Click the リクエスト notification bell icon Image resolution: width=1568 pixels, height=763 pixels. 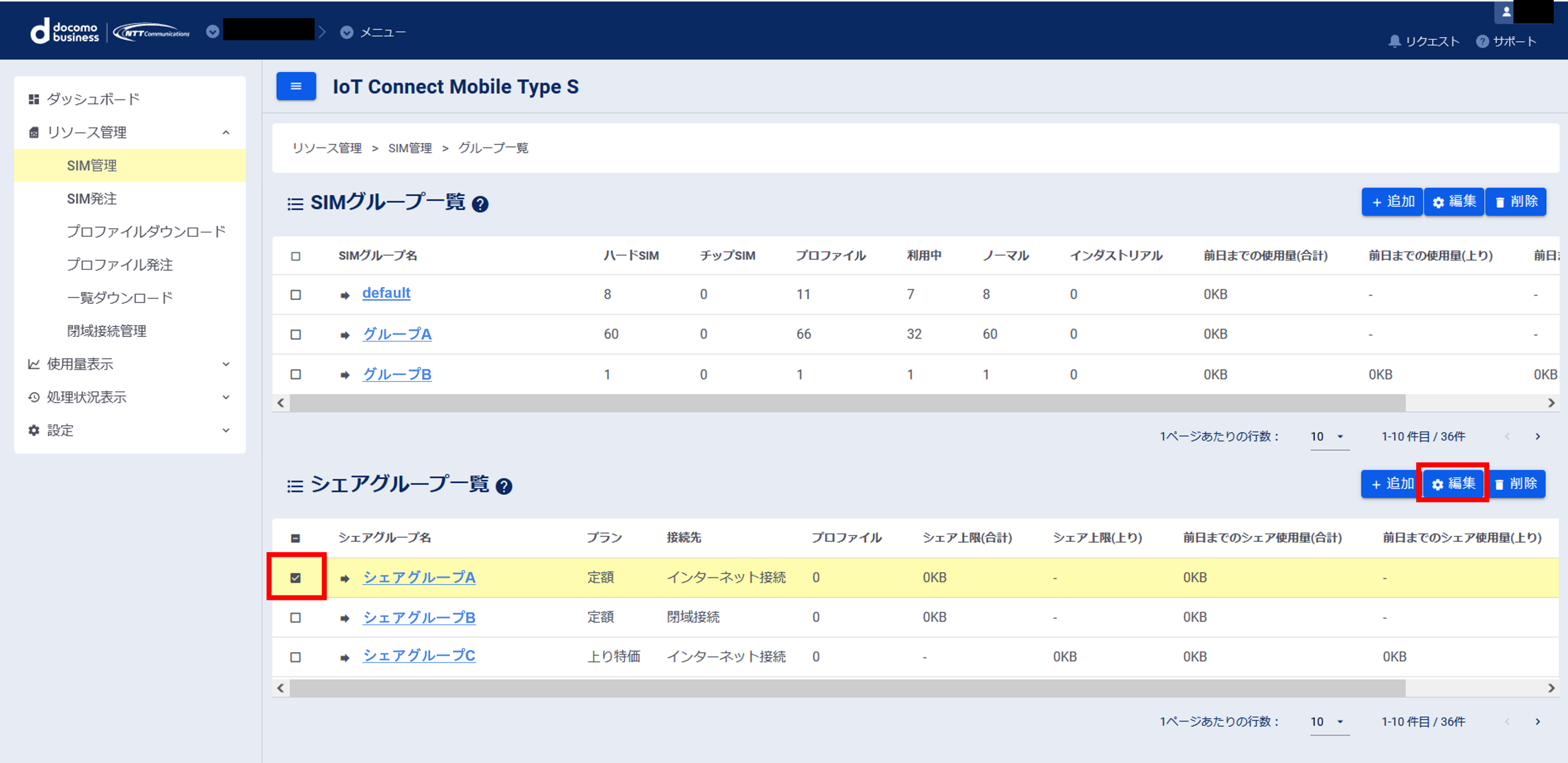pyautogui.click(x=1394, y=41)
